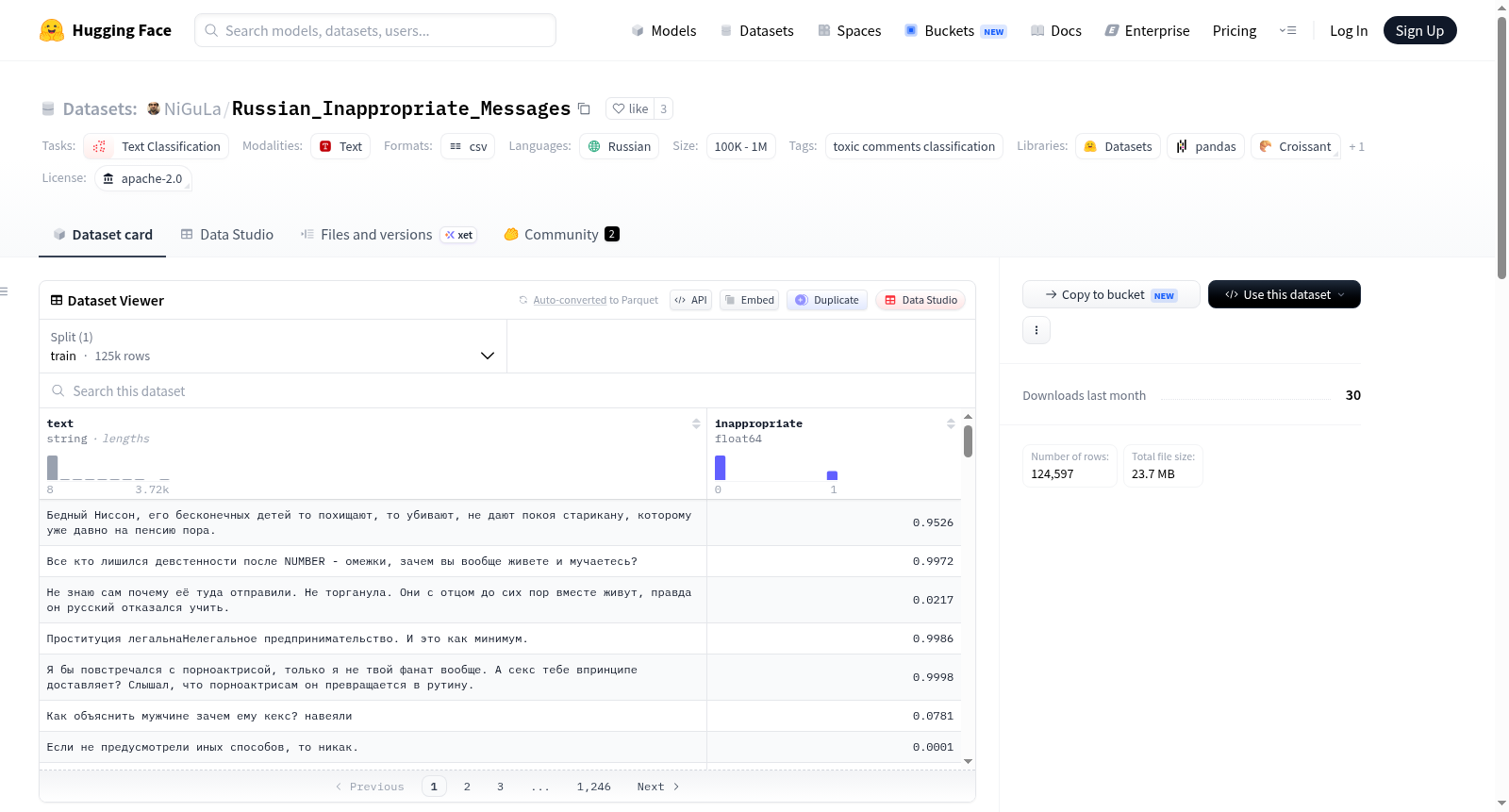Click the Sign Up button
Screen dimensions: 1509x812
1419,30
